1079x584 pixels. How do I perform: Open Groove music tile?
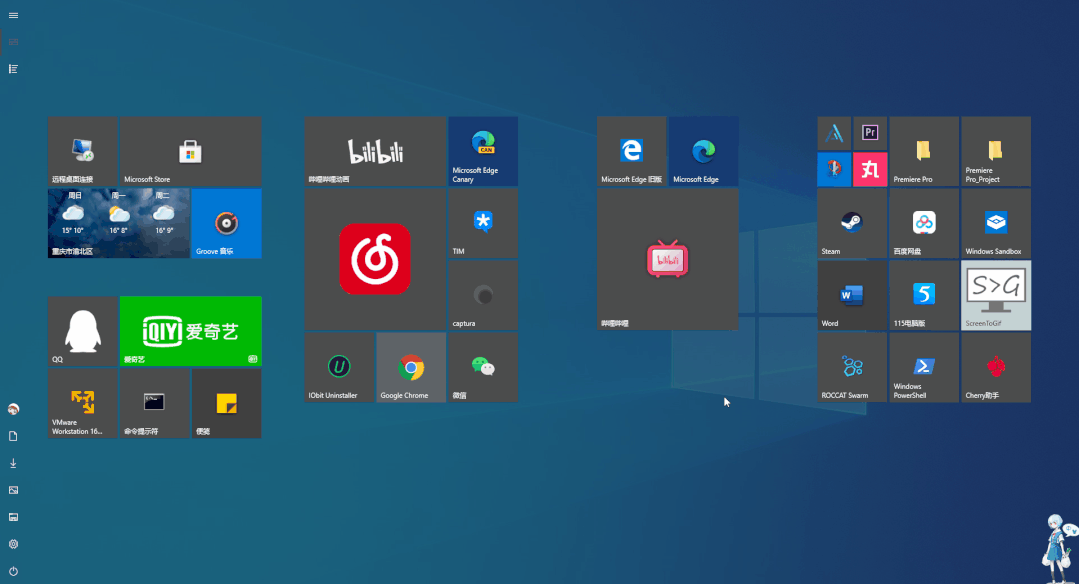[x=226, y=223]
